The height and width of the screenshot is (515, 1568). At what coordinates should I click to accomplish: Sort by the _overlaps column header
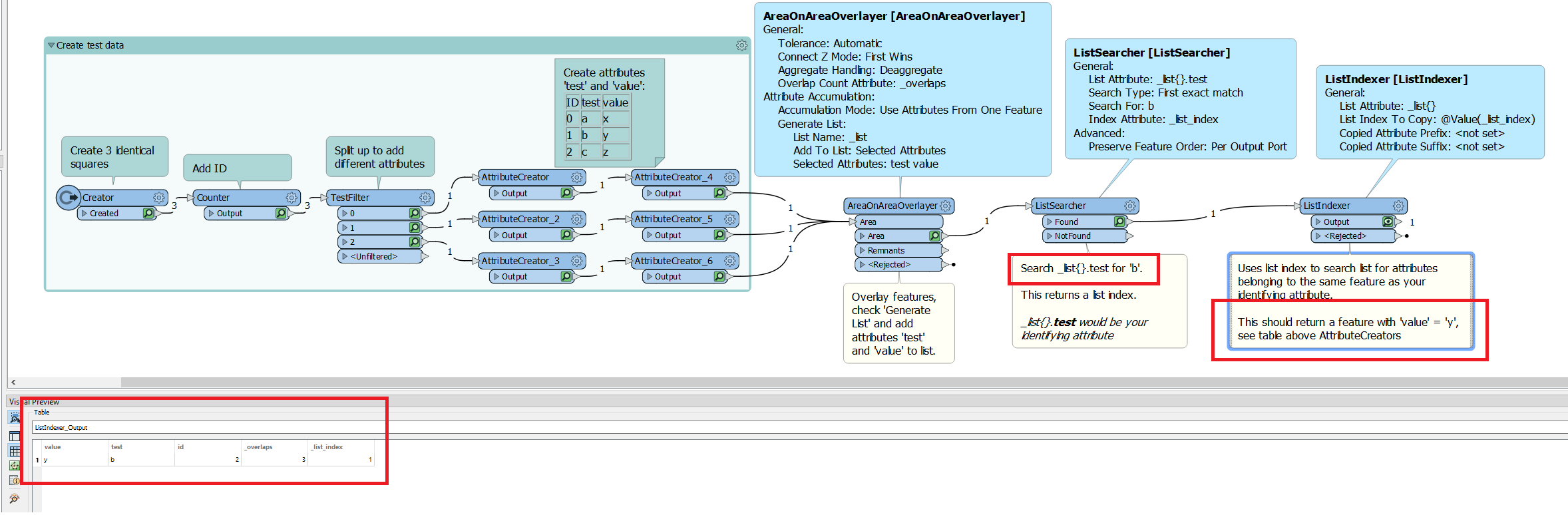[274, 447]
